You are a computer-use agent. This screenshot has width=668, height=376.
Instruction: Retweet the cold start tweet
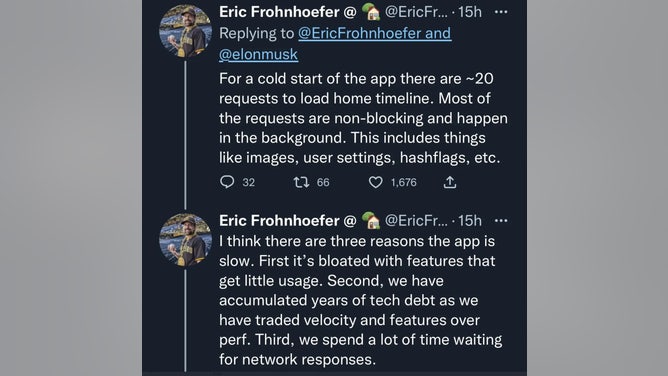(x=302, y=182)
